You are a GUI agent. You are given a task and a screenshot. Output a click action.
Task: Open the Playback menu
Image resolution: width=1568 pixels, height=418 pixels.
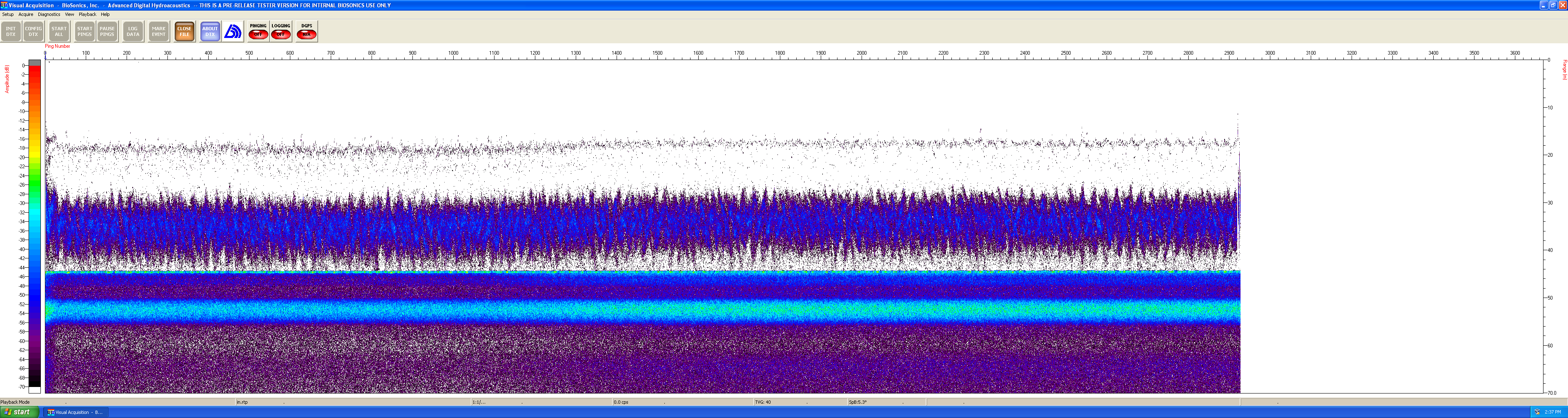coord(87,15)
